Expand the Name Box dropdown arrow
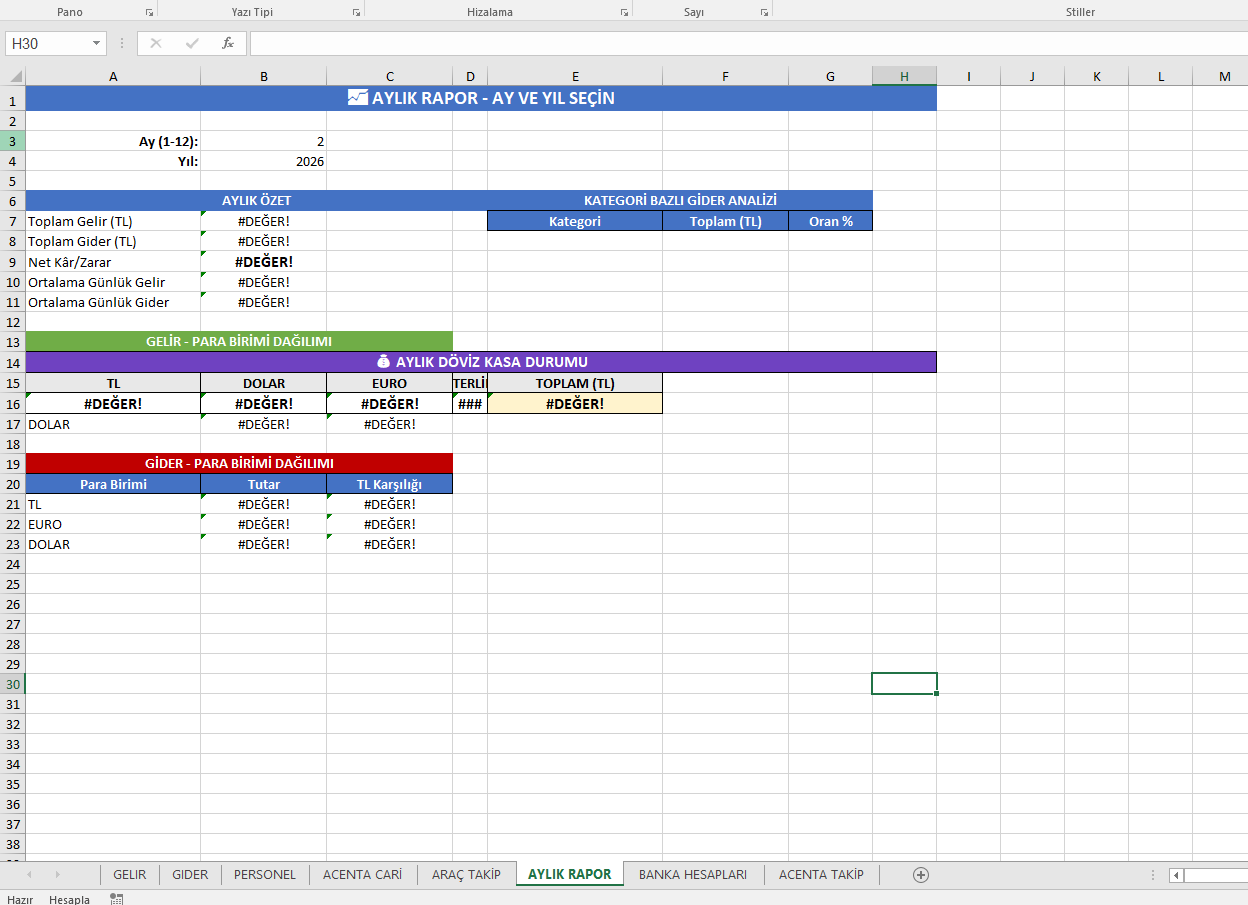 tap(97, 43)
